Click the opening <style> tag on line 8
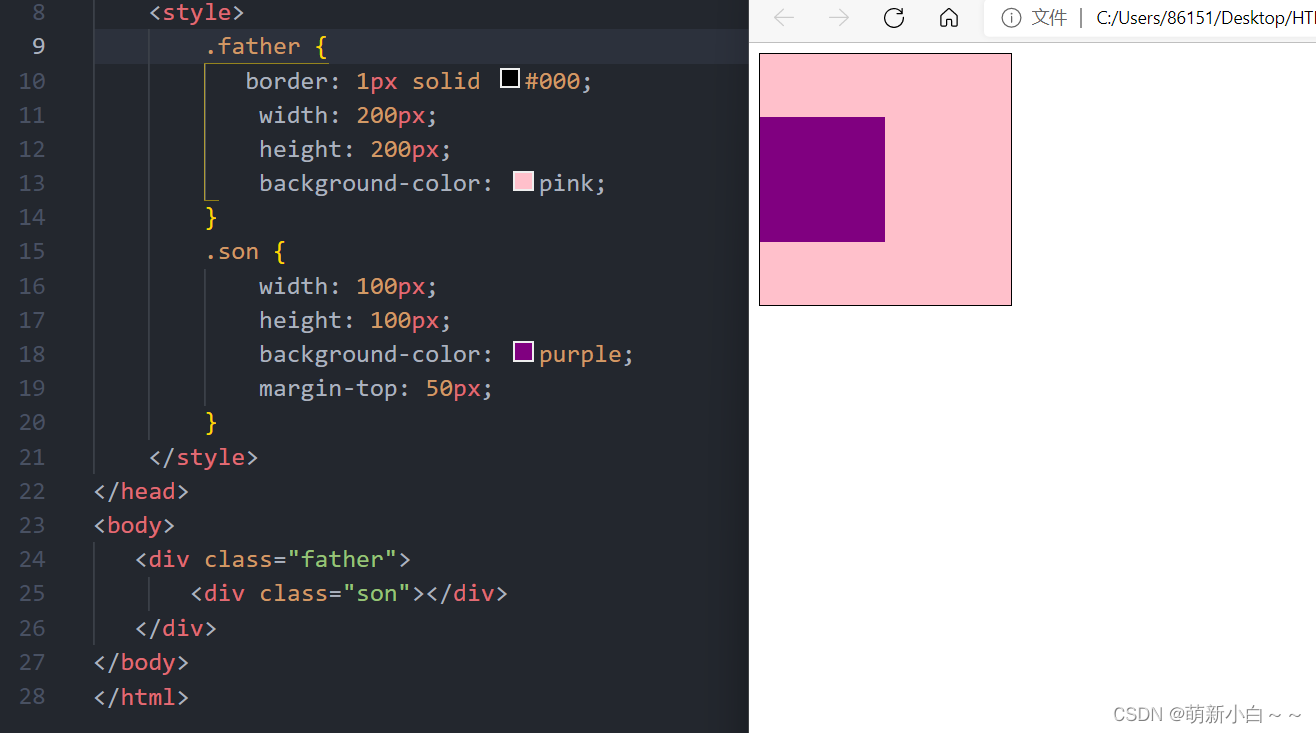This screenshot has height=733, width=1316. [197, 13]
